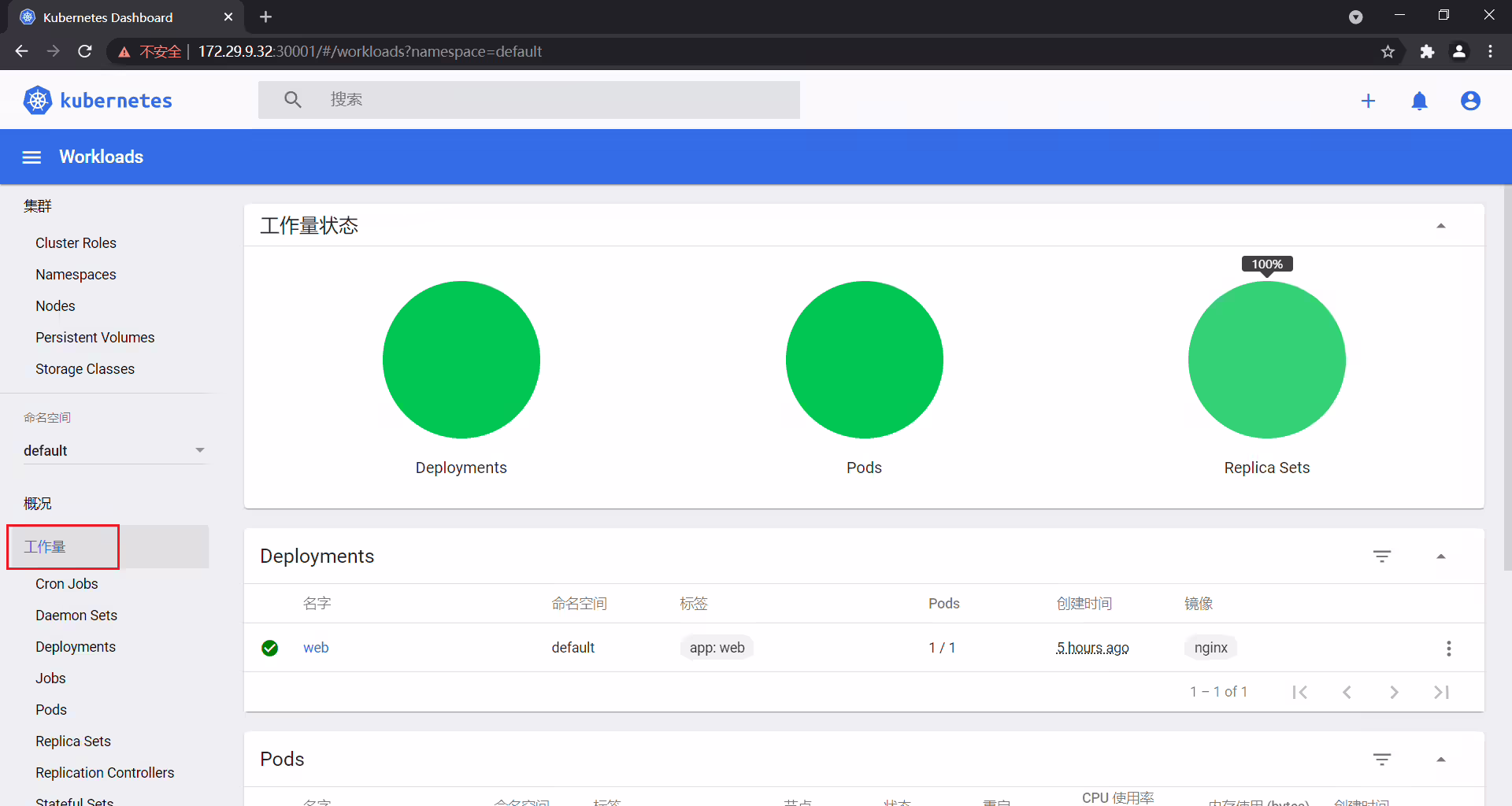This screenshot has width=1512, height=806.
Task: Open Cluster Roles in sidebar
Action: click(76, 243)
